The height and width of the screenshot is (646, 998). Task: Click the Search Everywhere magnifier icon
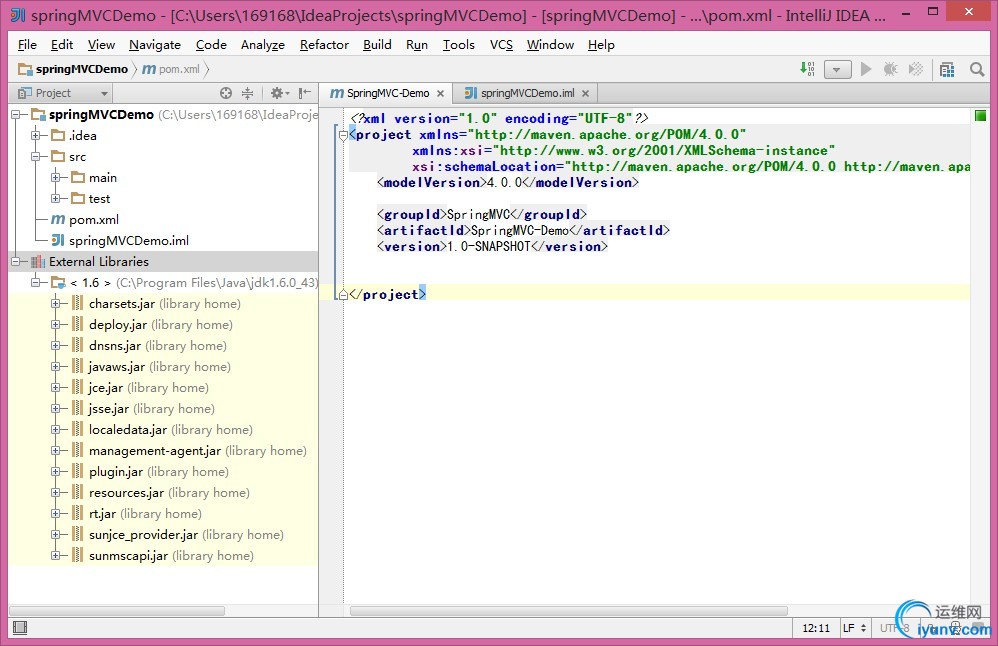click(977, 69)
